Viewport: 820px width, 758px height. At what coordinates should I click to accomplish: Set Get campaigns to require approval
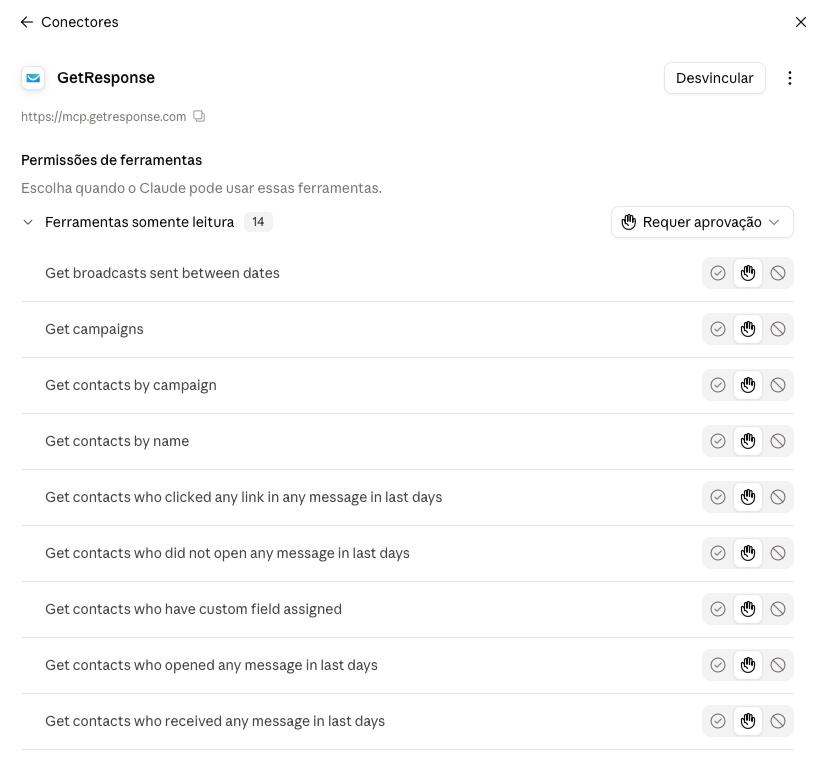point(748,329)
